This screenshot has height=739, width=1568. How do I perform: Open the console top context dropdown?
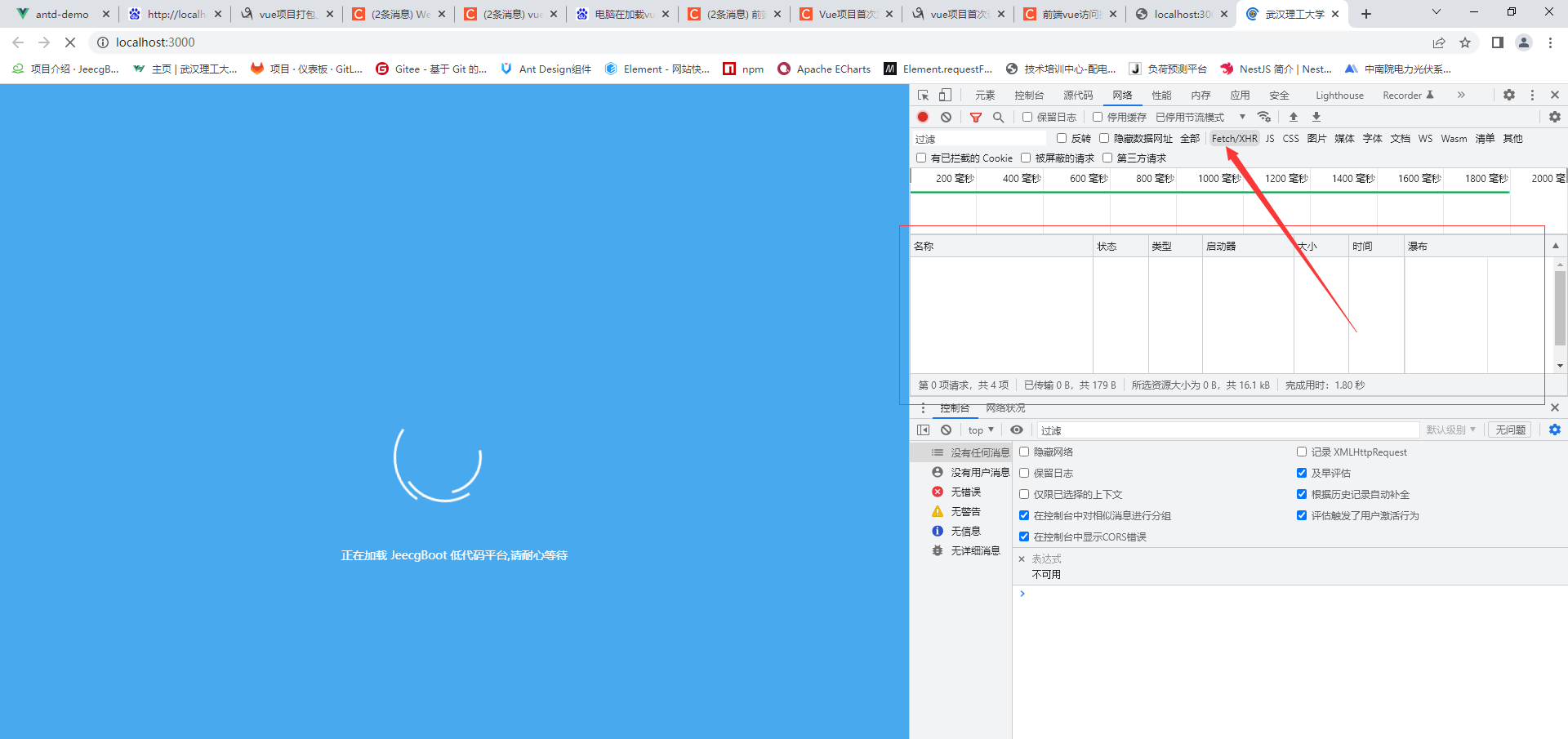[x=981, y=430]
